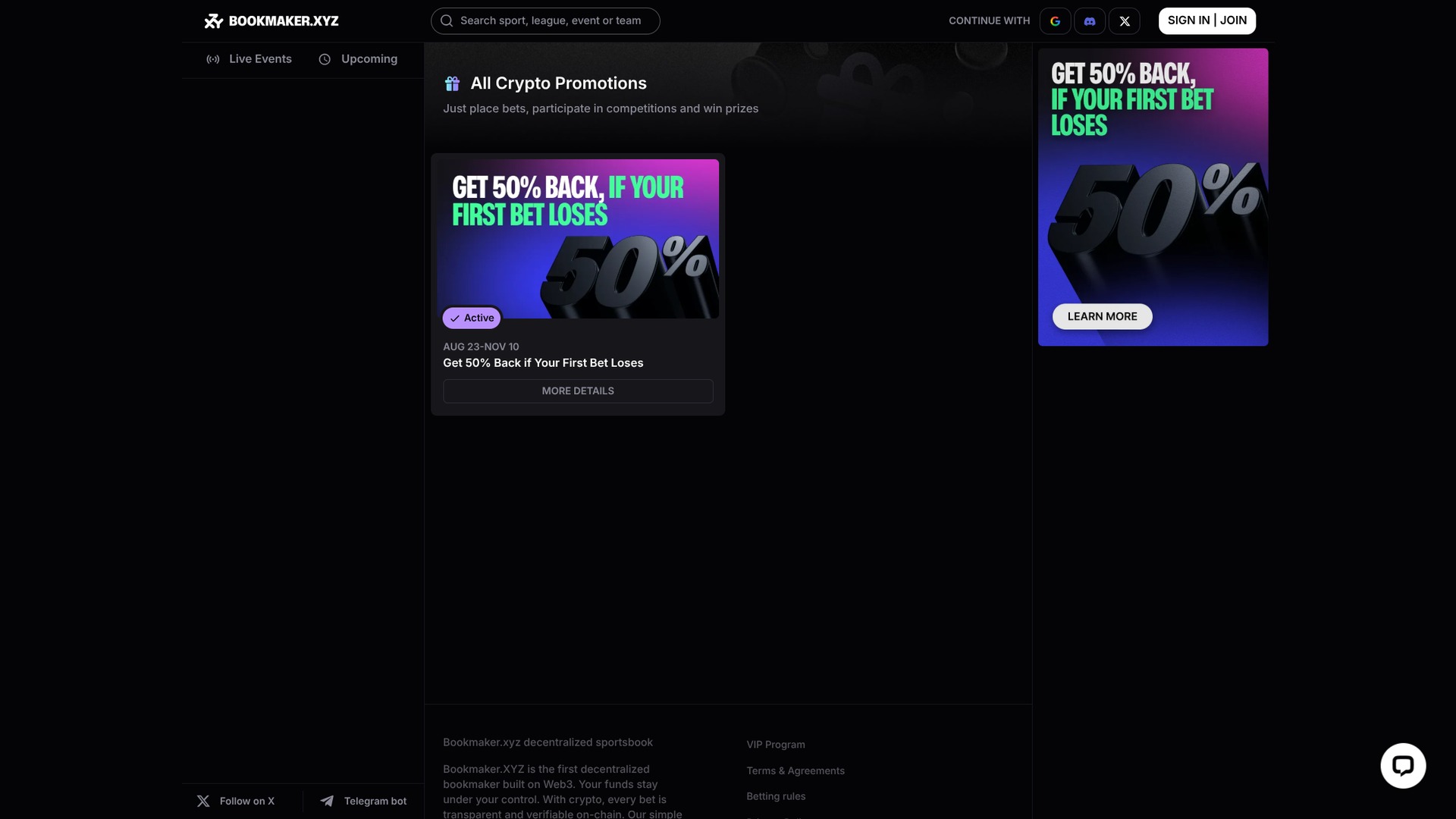Click MORE DETAILS on the promotion card
Viewport: 1456px width, 819px height.
[x=578, y=391]
